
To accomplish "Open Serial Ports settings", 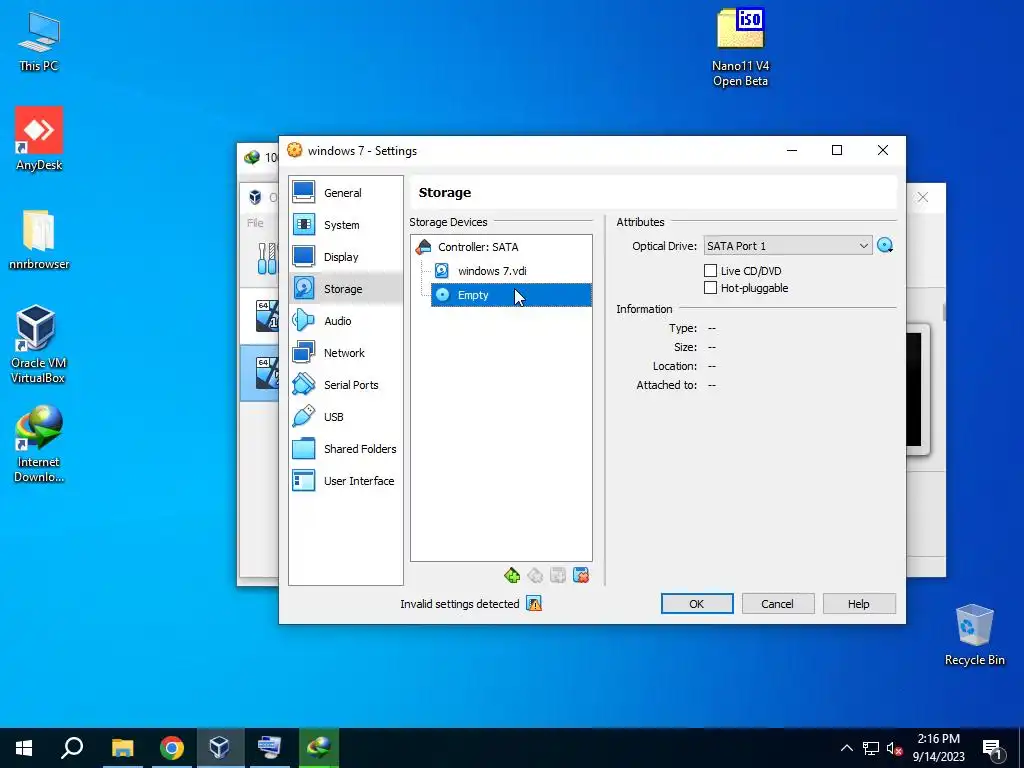I will click(345, 385).
